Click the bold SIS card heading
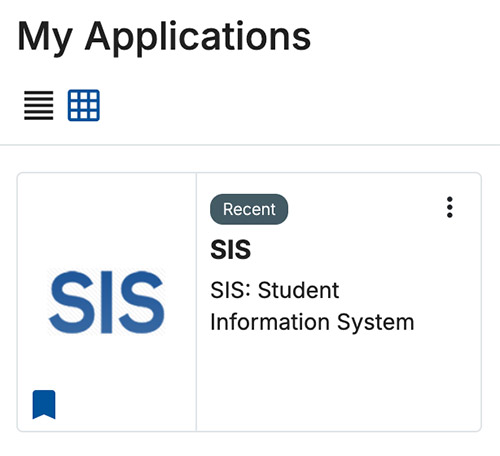Image resolution: width=500 pixels, height=456 pixels. pyautogui.click(x=231, y=249)
